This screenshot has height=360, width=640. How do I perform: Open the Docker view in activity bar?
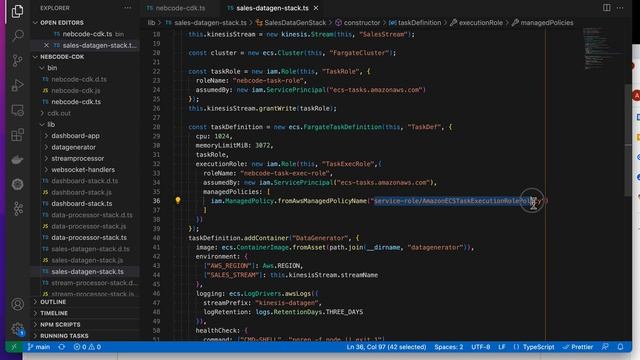[18, 160]
